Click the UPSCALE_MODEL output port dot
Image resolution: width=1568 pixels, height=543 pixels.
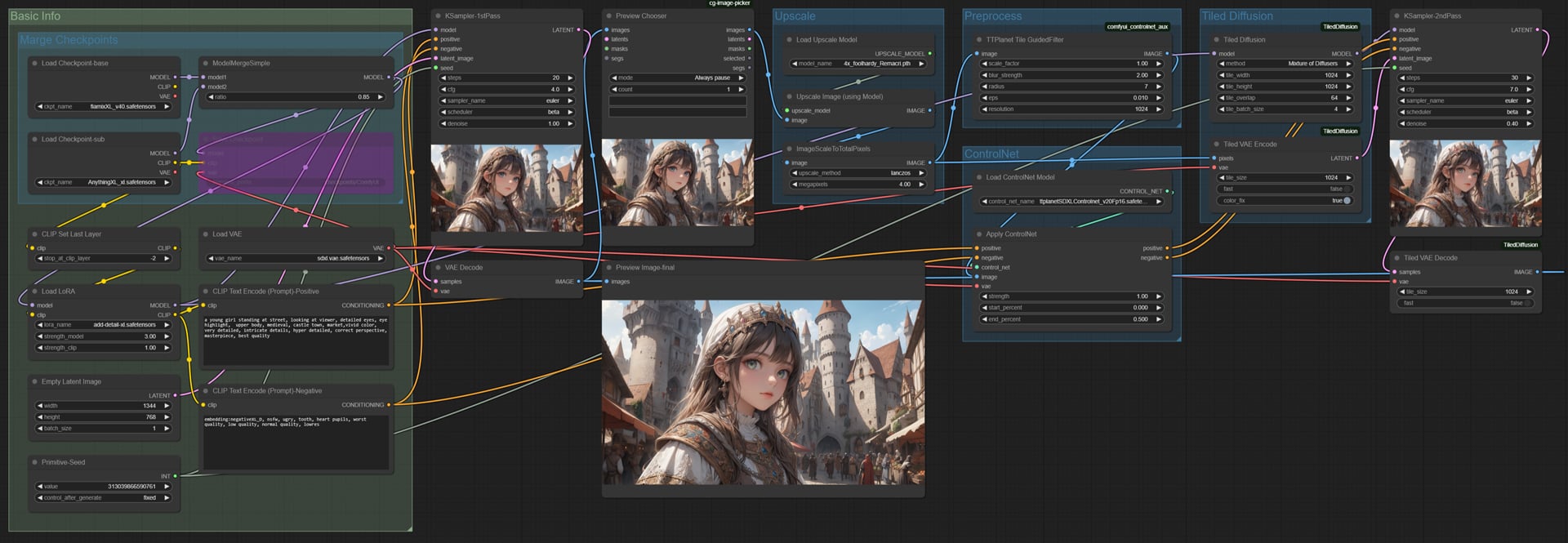pyautogui.click(x=930, y=53)
